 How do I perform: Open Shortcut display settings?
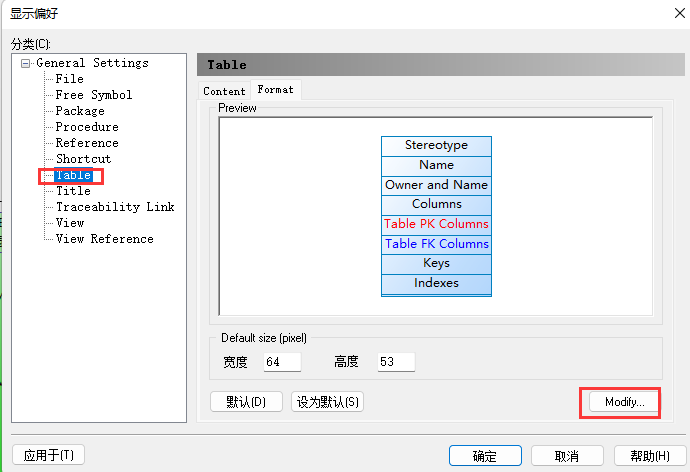[x=83, y=159]
